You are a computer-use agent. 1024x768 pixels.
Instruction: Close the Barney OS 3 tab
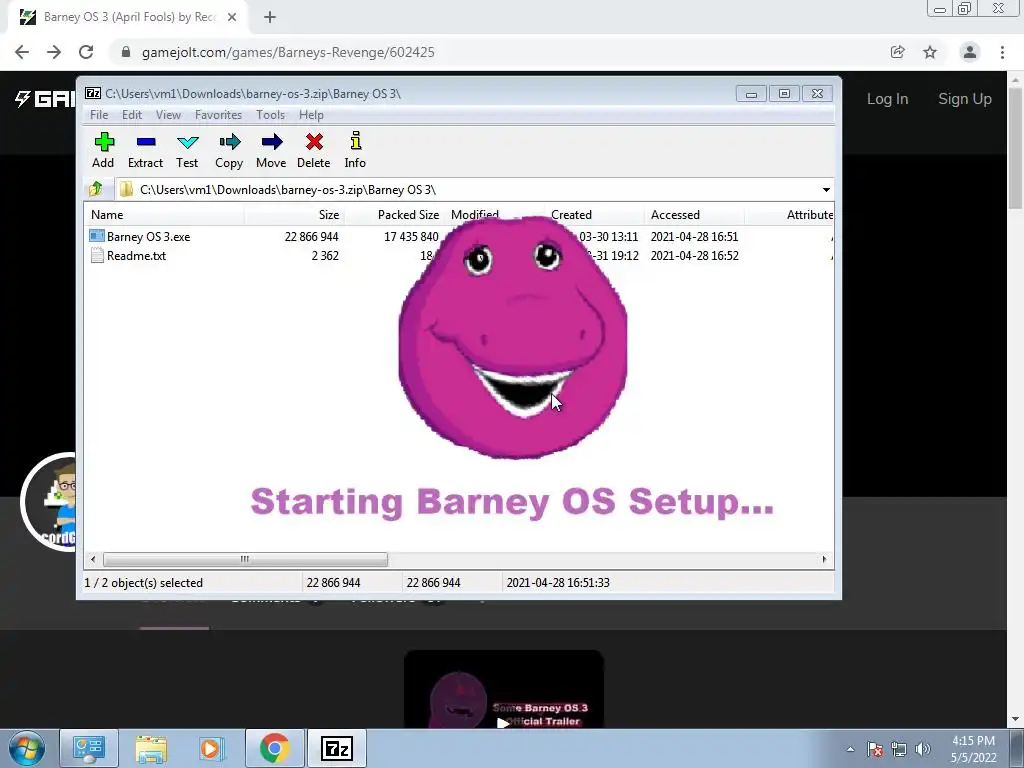pos(232,18)
